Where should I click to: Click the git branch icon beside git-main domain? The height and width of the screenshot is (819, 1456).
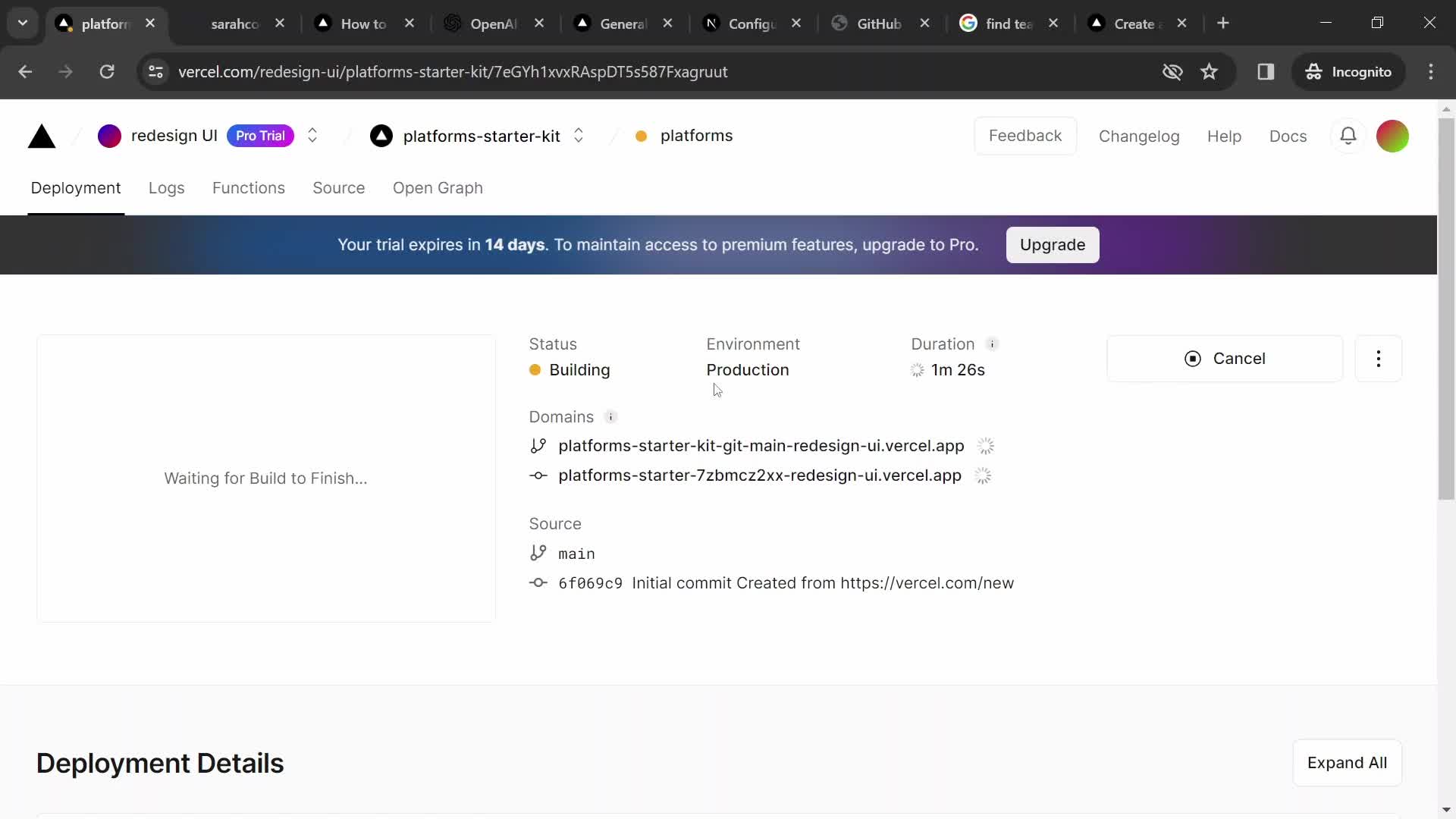[x=538, y=446]
